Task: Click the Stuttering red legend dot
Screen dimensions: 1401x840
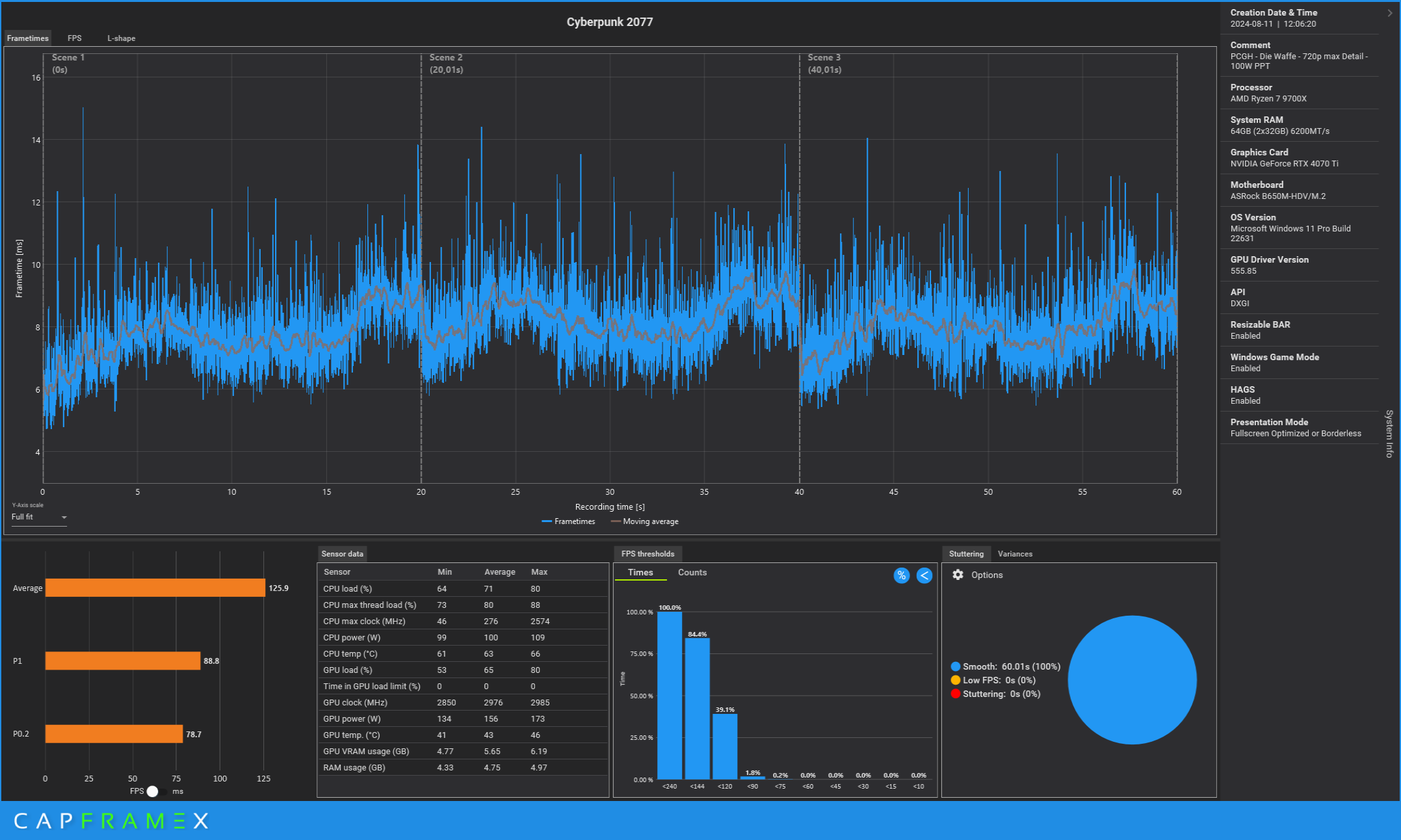Action: (956, 694)
